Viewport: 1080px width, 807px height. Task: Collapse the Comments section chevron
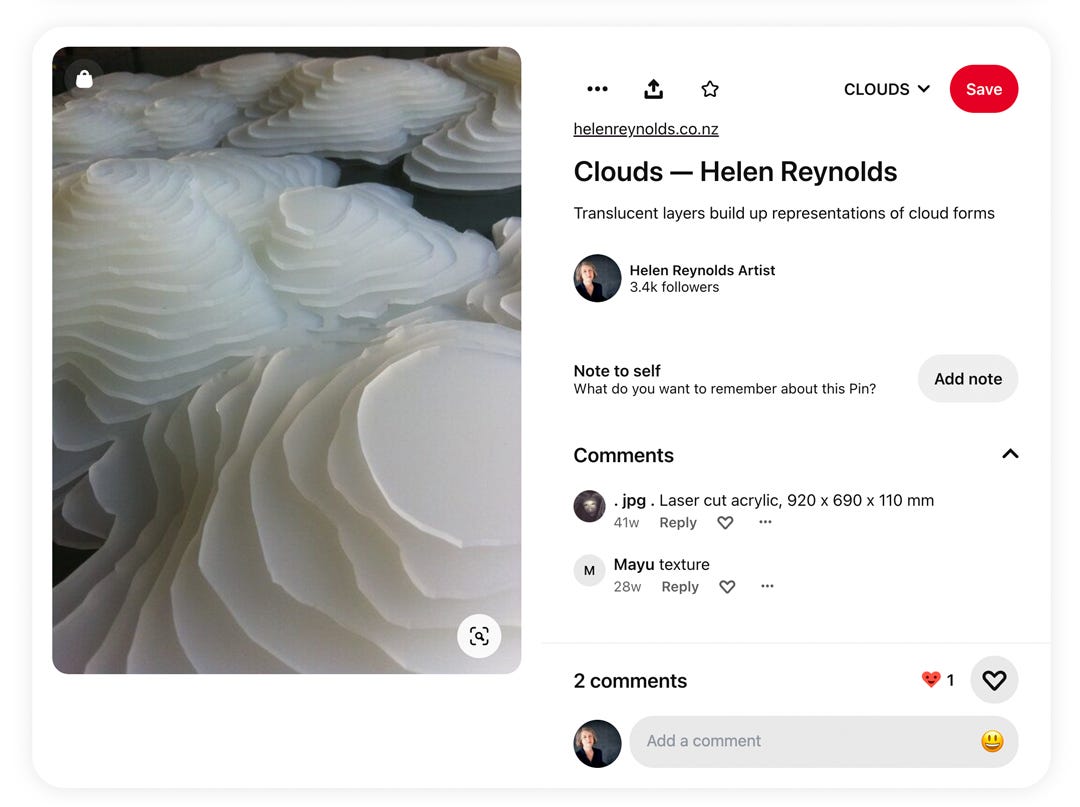1010,454
